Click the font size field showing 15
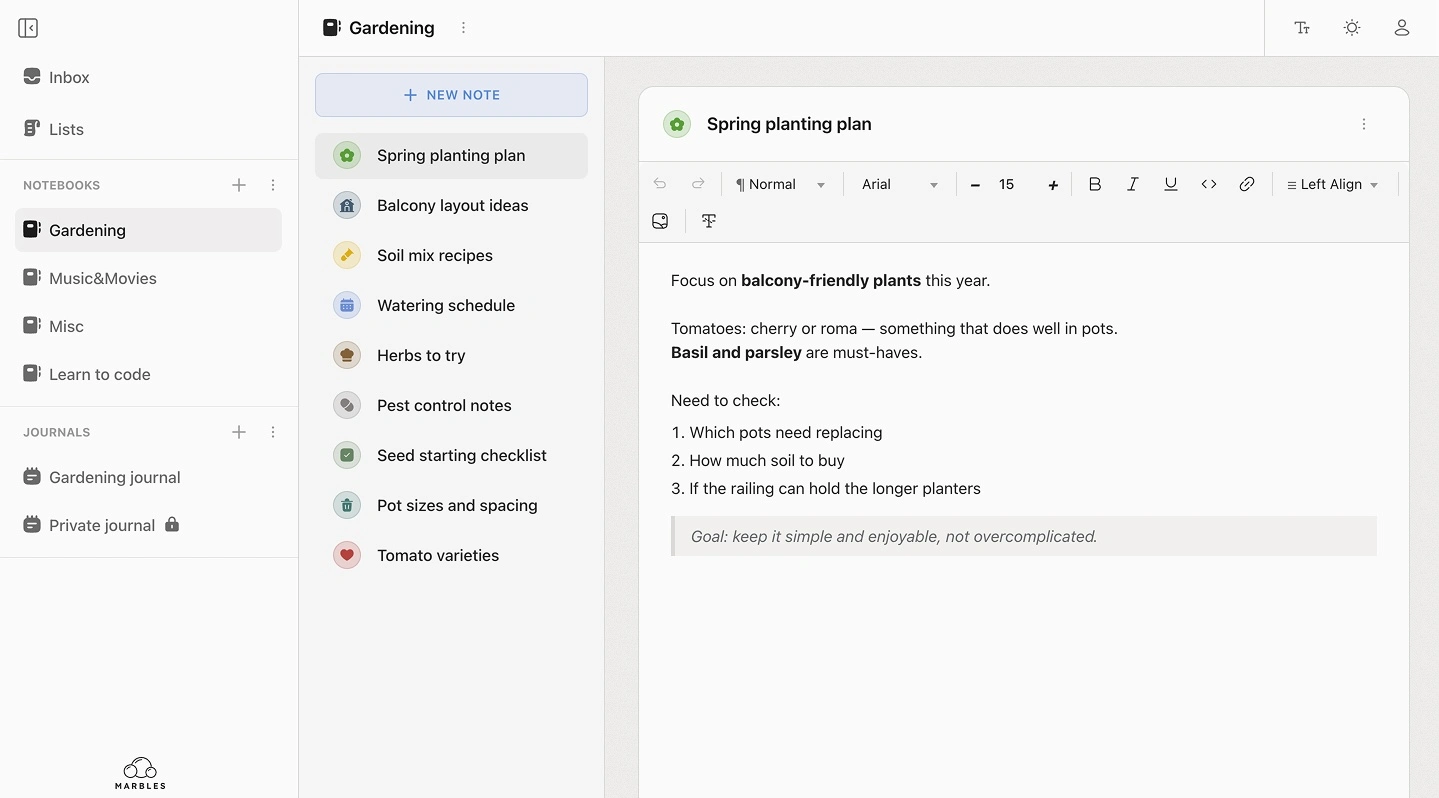 [1008, 185]
